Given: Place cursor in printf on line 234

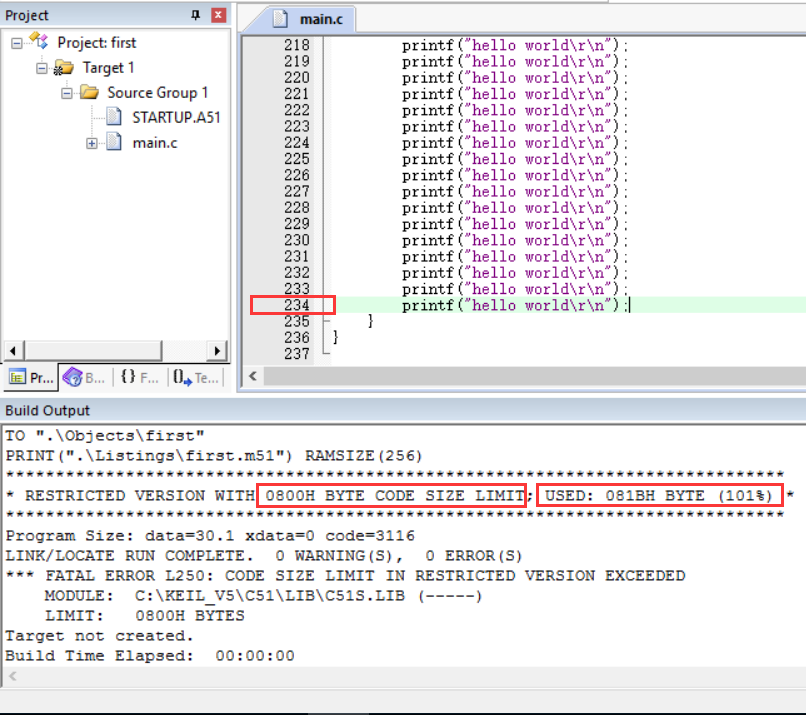Looking at the screenshot, I should (515, 305).
